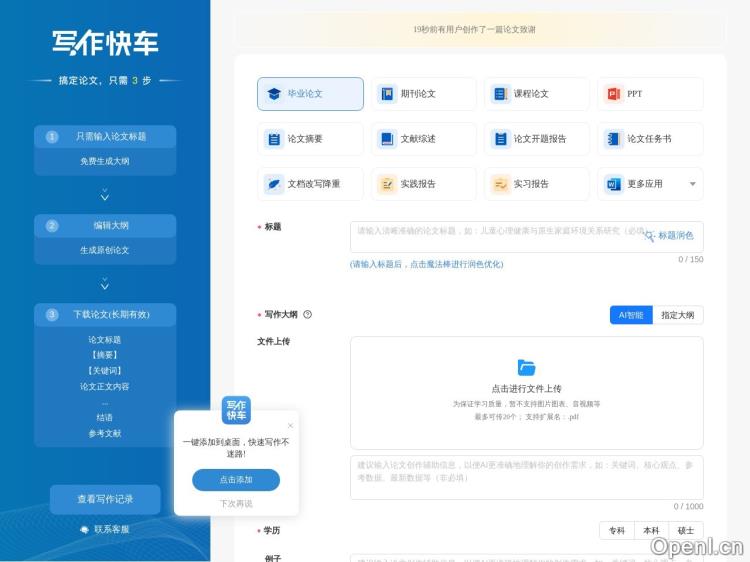Open 查看写作记录 in the sidebar

(x=105, y=499)
